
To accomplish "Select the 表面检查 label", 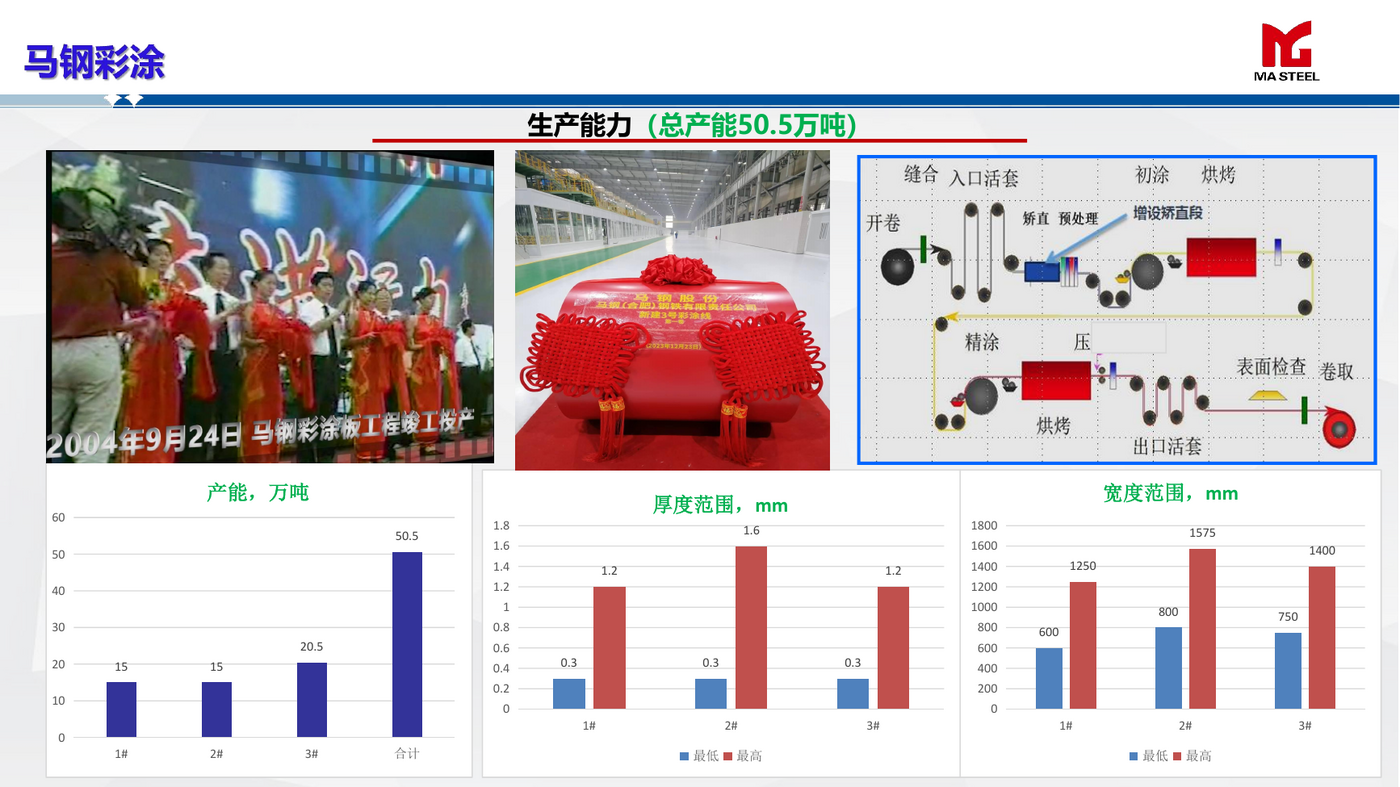I will (x=1272, y=367).
